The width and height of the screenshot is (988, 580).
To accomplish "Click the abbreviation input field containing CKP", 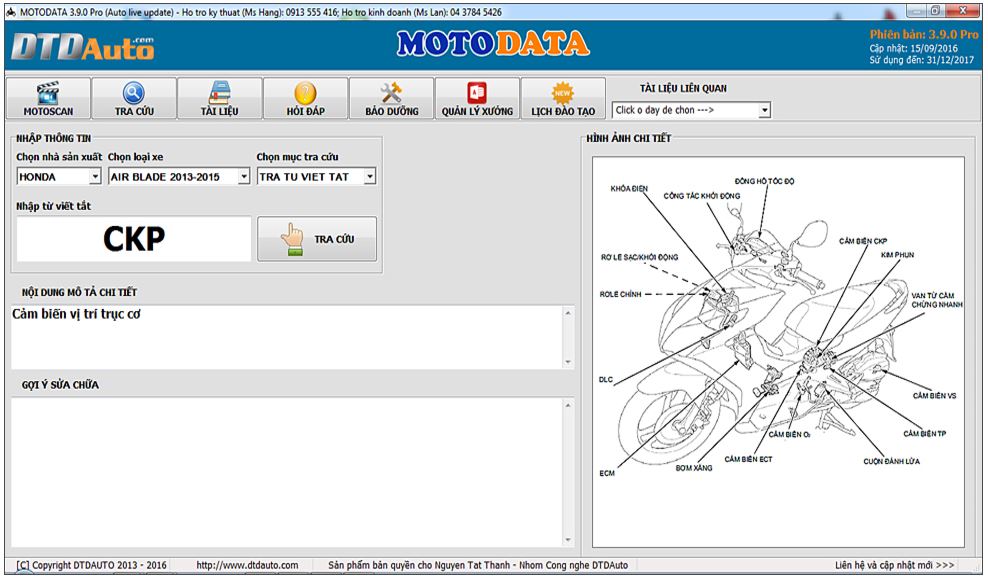I will (x=134, y=239).
